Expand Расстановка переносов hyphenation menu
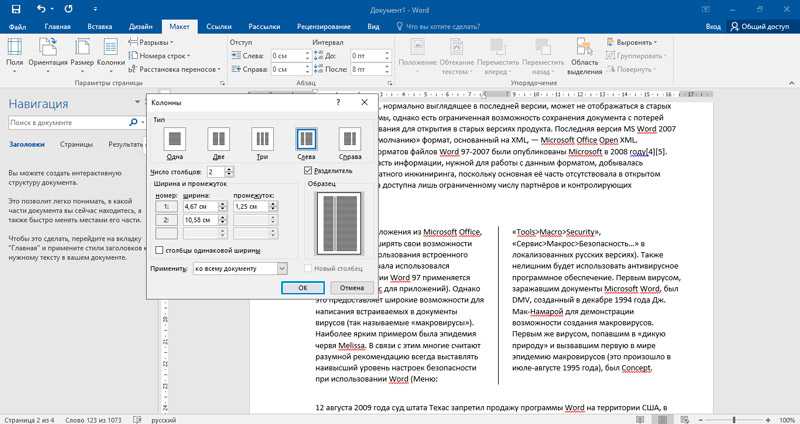Viewport: 800px width, 424px height. [x=174, y=69]
